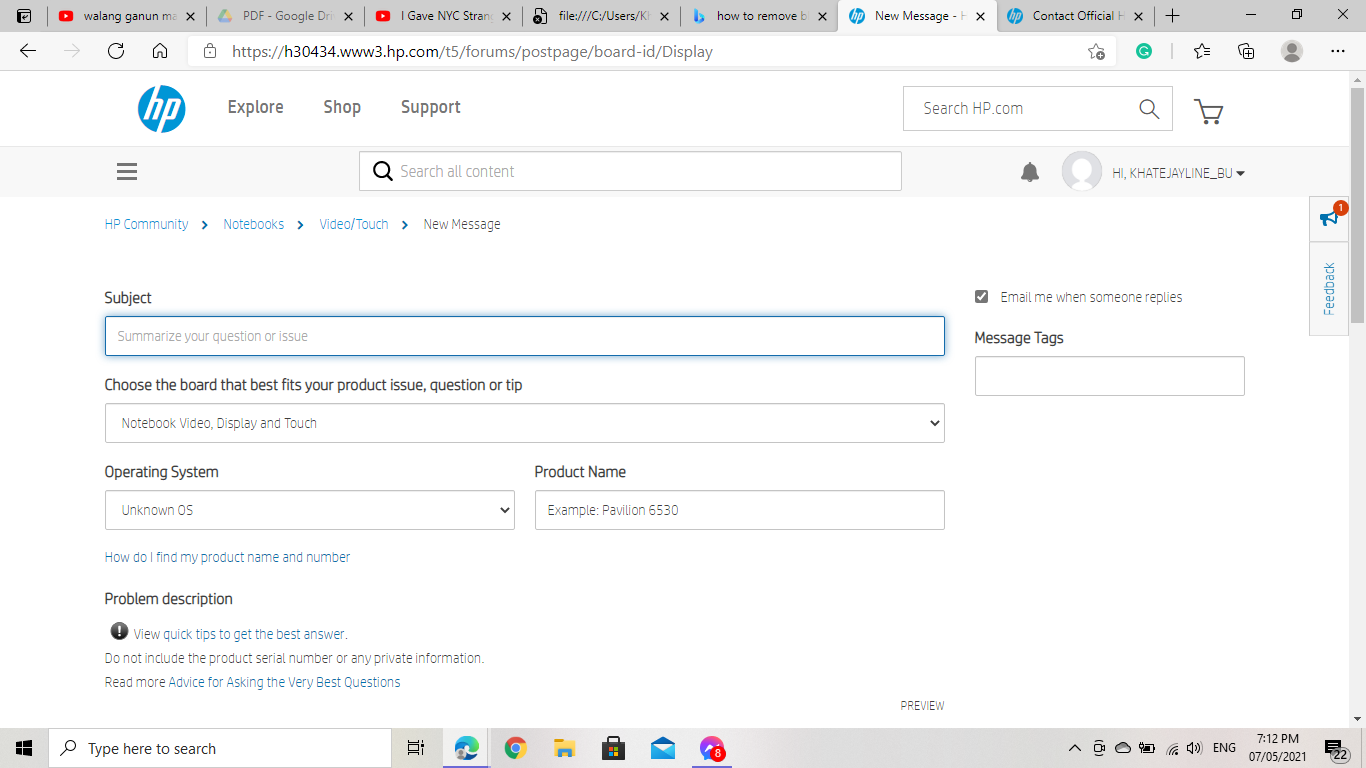The width and height of the screenshot is (1366, 768).
Task: Open the shopping cart icon
Action: tap(1209, 110)
